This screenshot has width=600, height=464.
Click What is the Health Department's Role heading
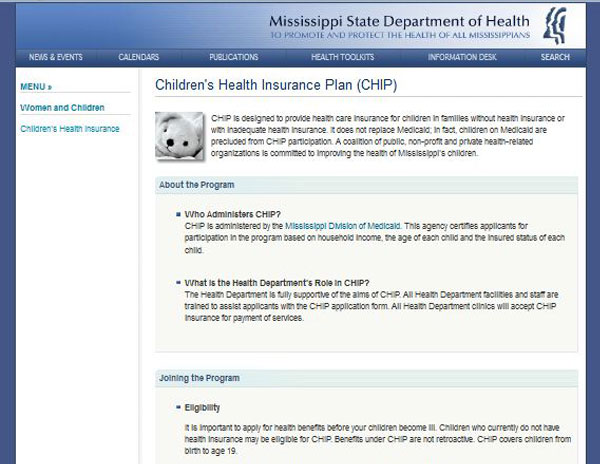coord(277,283)
